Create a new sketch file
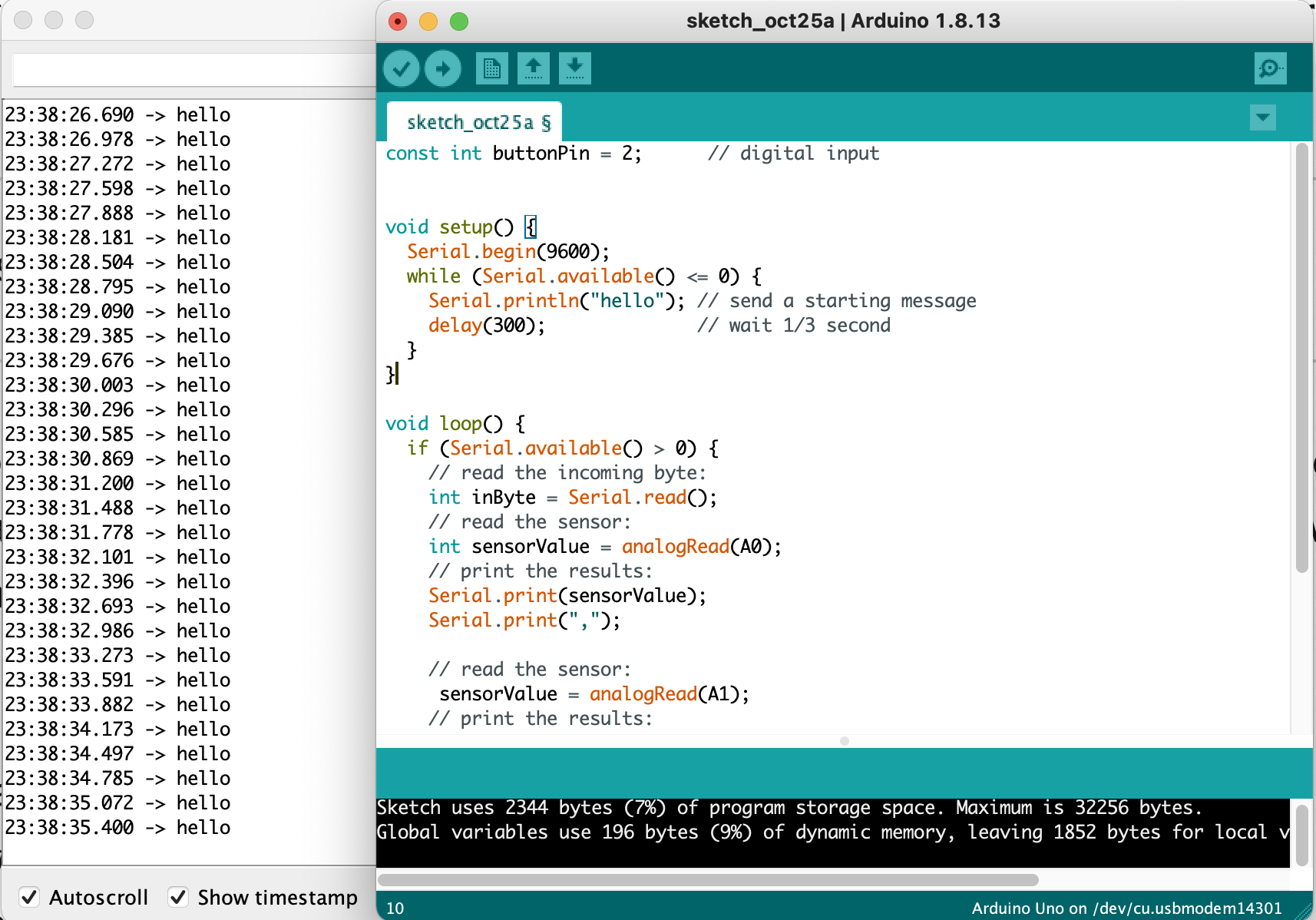1316x920 pixels. coord(491,69)
